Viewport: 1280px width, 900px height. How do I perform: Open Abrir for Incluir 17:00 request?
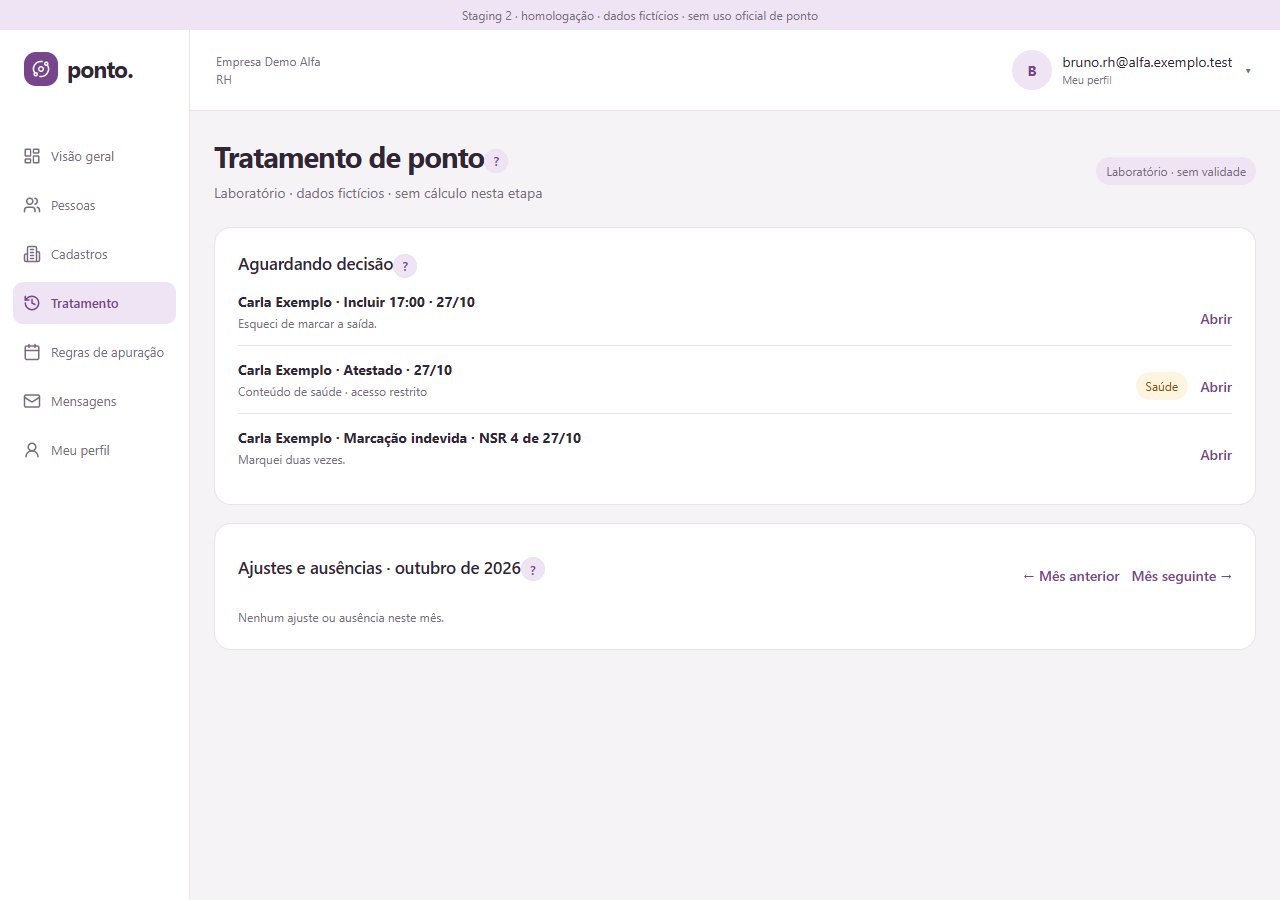coord(1216,319)
